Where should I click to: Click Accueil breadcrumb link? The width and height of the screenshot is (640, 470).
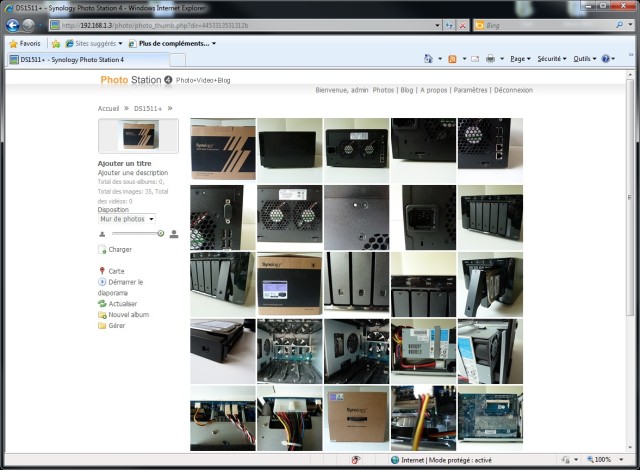tap(108, 109)
